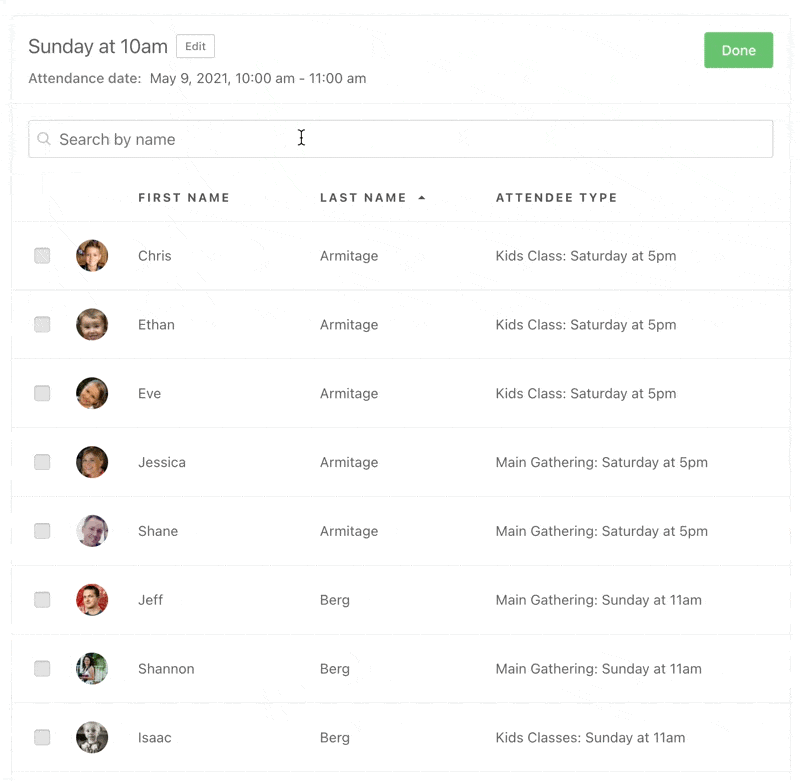800x781 pixels.
Task: Focus the Search by name field
Action: [x=400, y=139]
